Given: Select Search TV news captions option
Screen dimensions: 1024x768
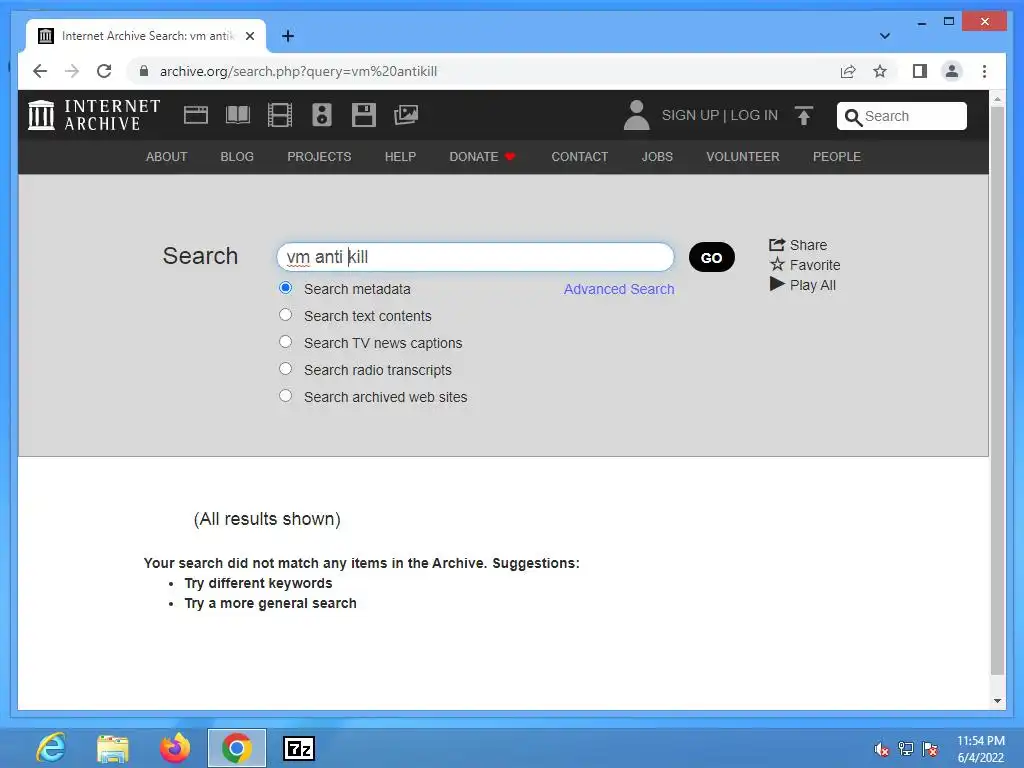Looking at the screenshot, I should [285, 342].
